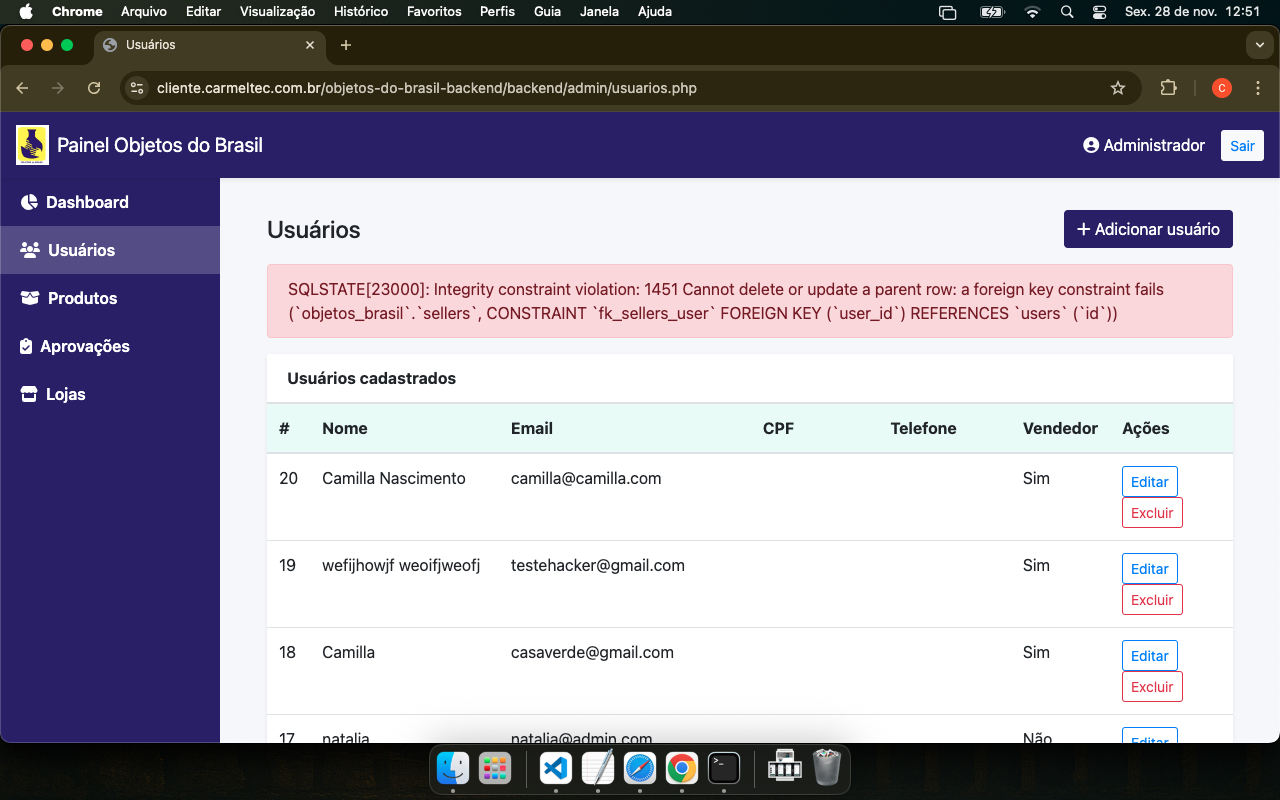1280x800 pixels.
Task: Click the Adicionar usuário button
Action: [x=1148, y=229]
